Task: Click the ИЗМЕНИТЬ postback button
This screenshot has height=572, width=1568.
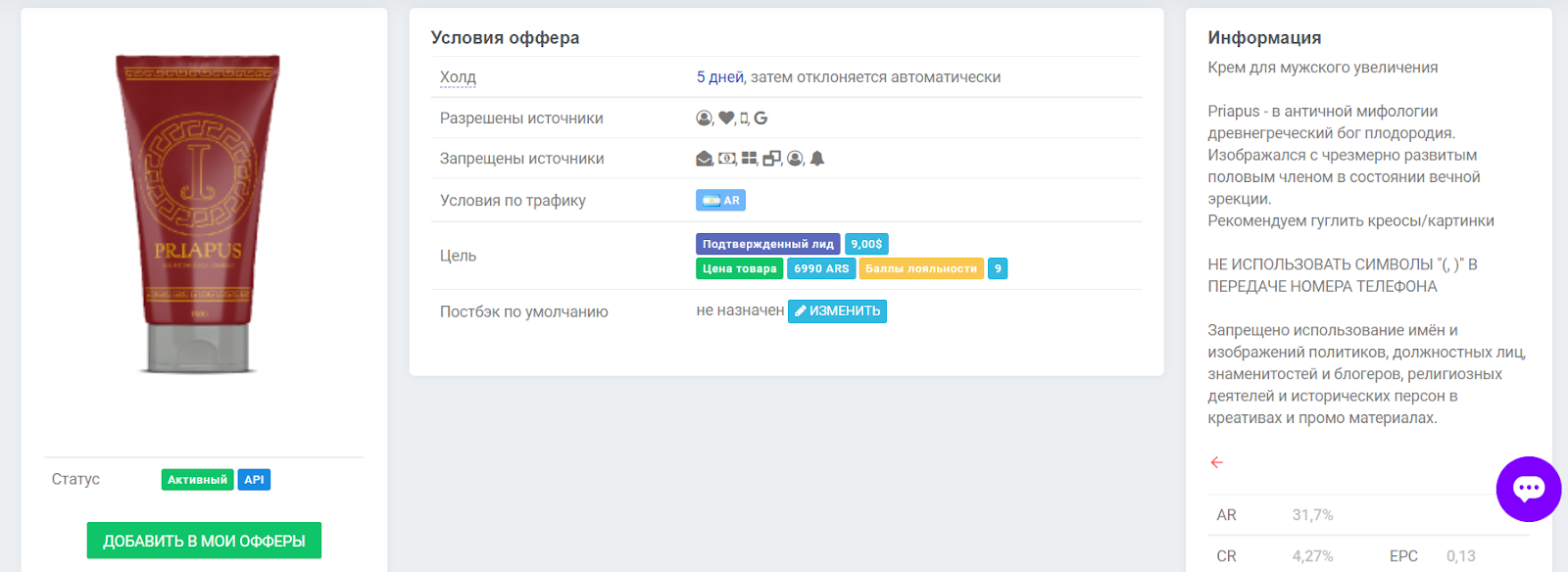Action: point(838,311)
